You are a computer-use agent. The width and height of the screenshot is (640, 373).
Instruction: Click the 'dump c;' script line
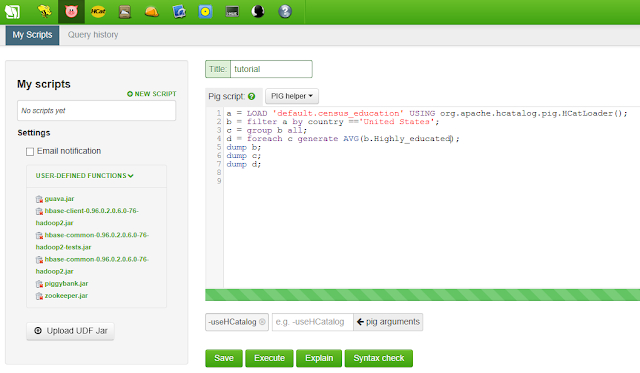tap(244, 156)
